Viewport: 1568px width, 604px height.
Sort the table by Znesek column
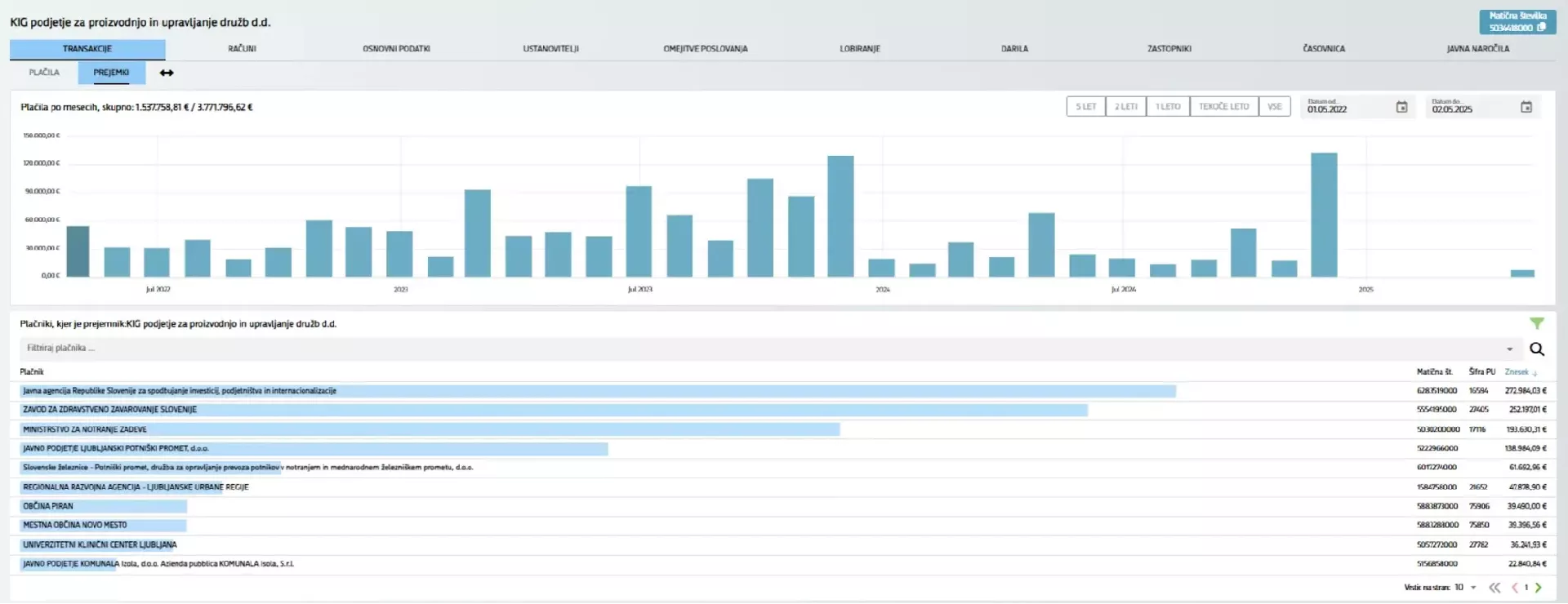[x=1517, y=372]
